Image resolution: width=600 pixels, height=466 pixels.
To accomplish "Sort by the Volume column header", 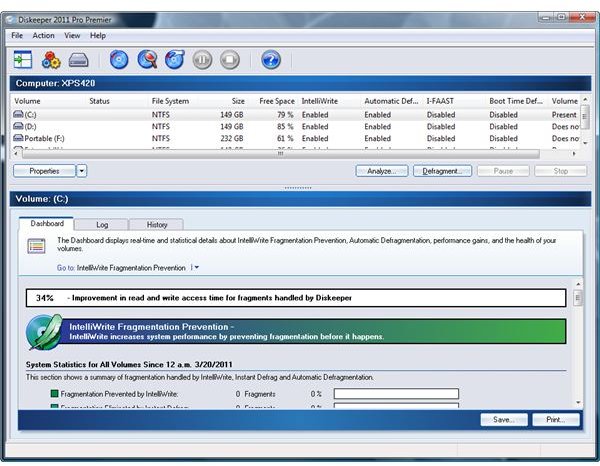I will point(27,101).
